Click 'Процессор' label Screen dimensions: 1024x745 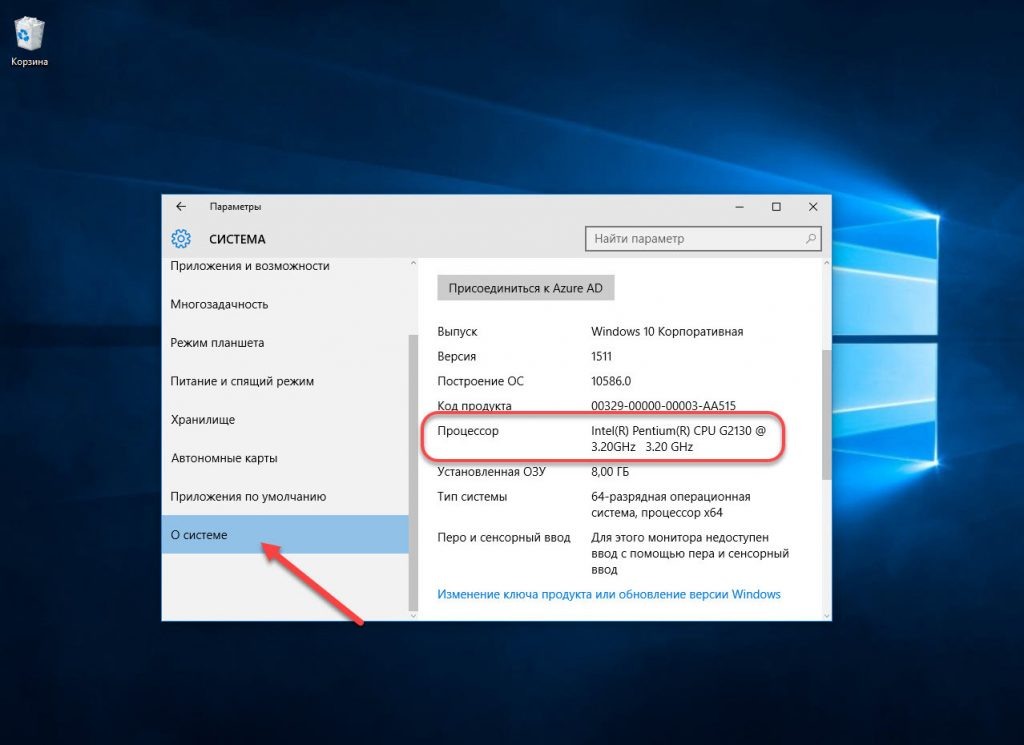tap(468, 431)
